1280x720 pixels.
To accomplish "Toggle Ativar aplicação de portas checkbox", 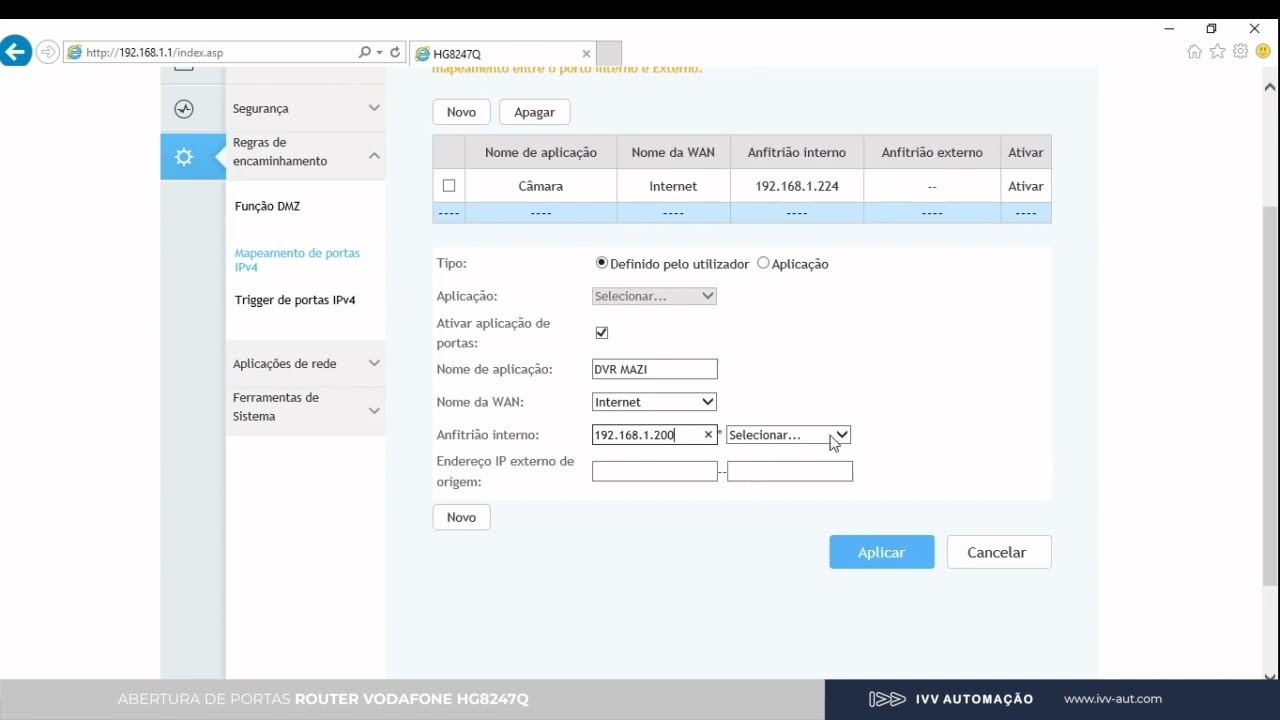I will point(602,332).
